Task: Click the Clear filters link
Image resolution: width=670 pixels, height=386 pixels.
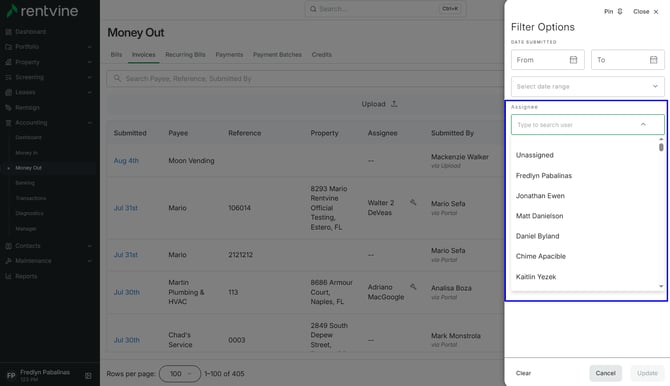Action: click(523, 373)
